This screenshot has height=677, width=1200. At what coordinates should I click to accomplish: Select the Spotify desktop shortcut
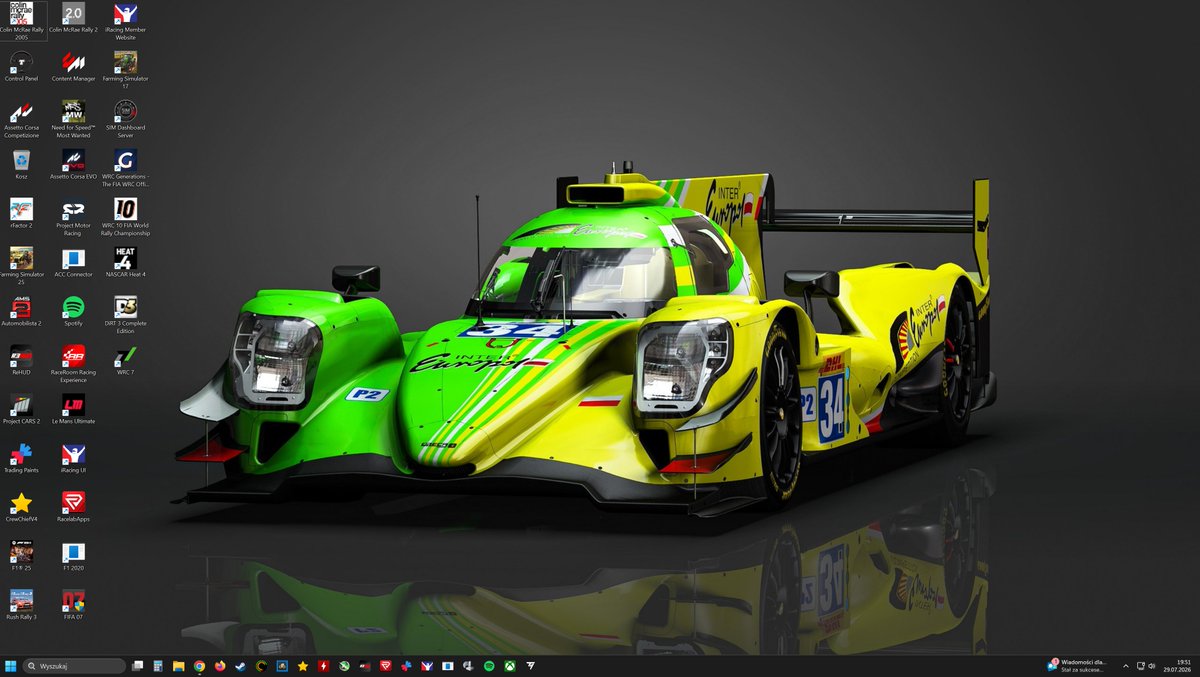pos(73,312)
